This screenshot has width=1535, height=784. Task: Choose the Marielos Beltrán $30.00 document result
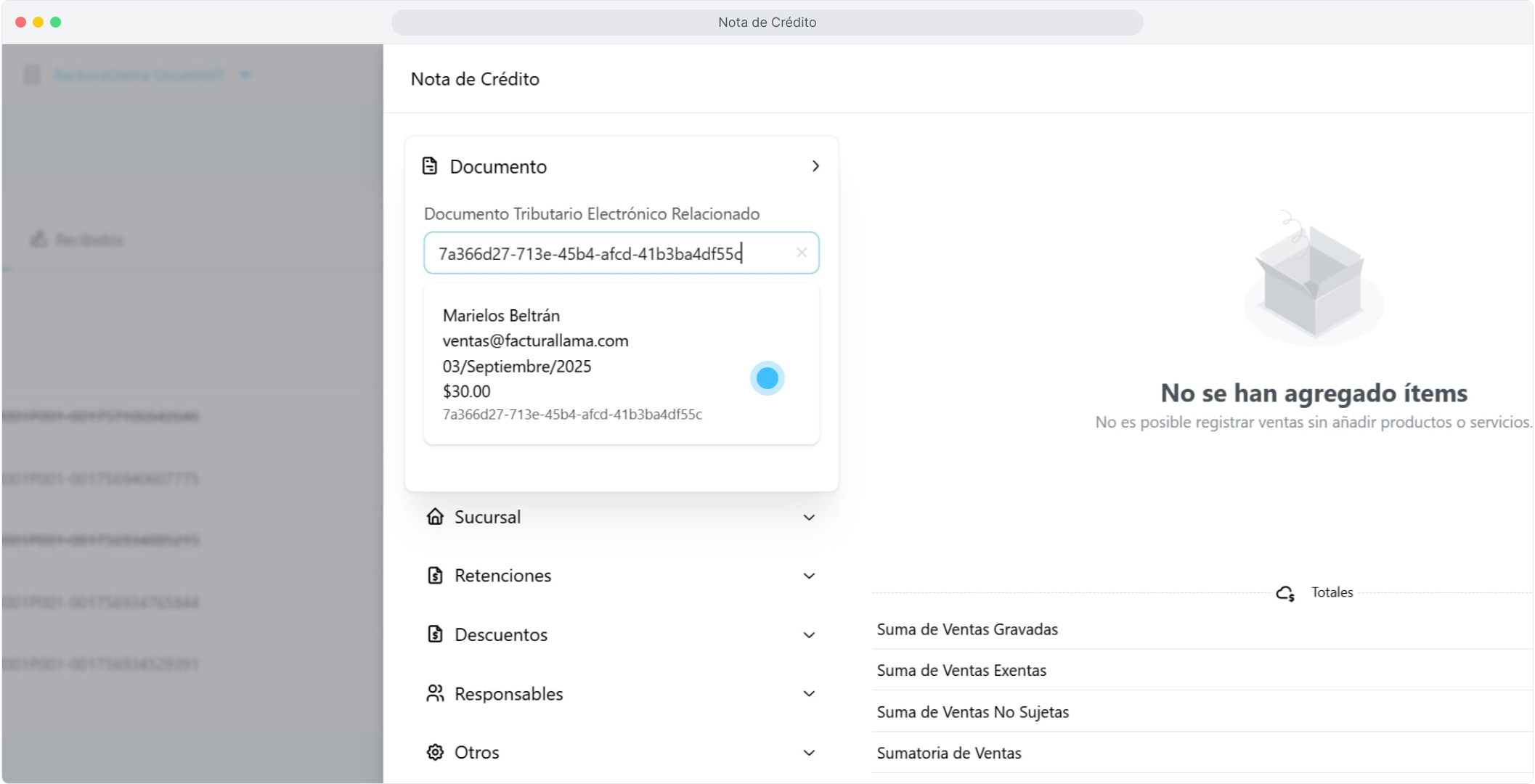pyautogui.click(x=581, y=364)
